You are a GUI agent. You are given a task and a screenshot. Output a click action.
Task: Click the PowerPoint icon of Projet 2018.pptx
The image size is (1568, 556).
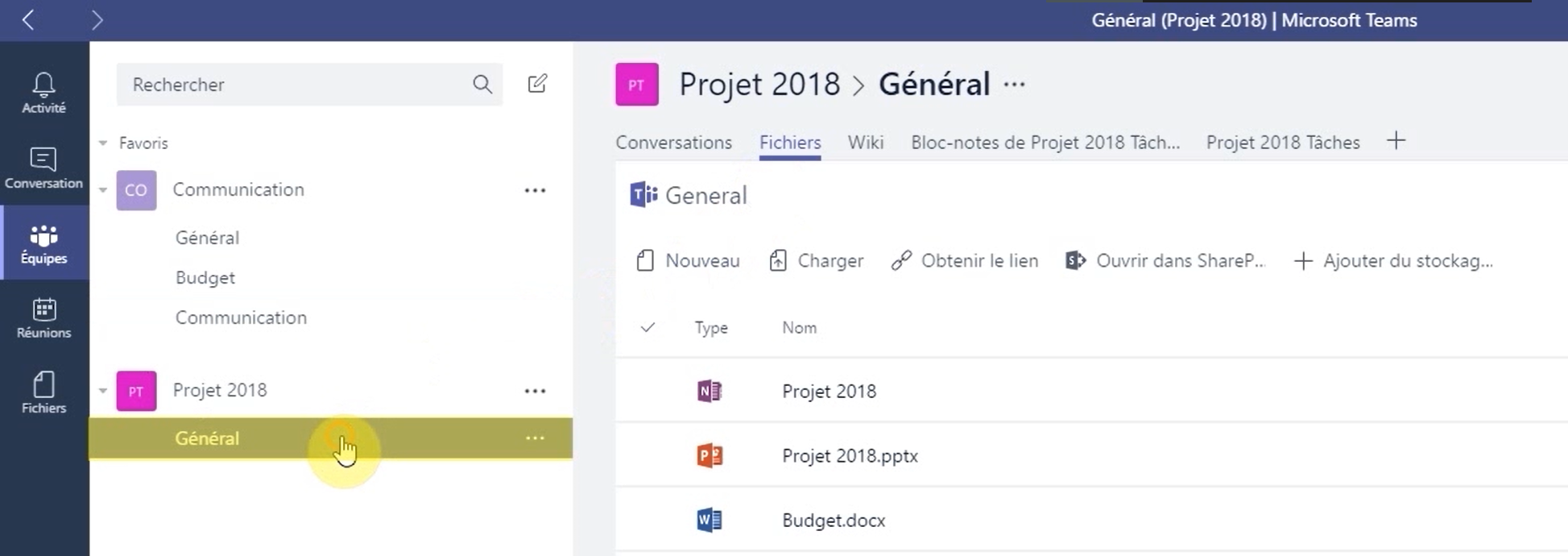710,455
